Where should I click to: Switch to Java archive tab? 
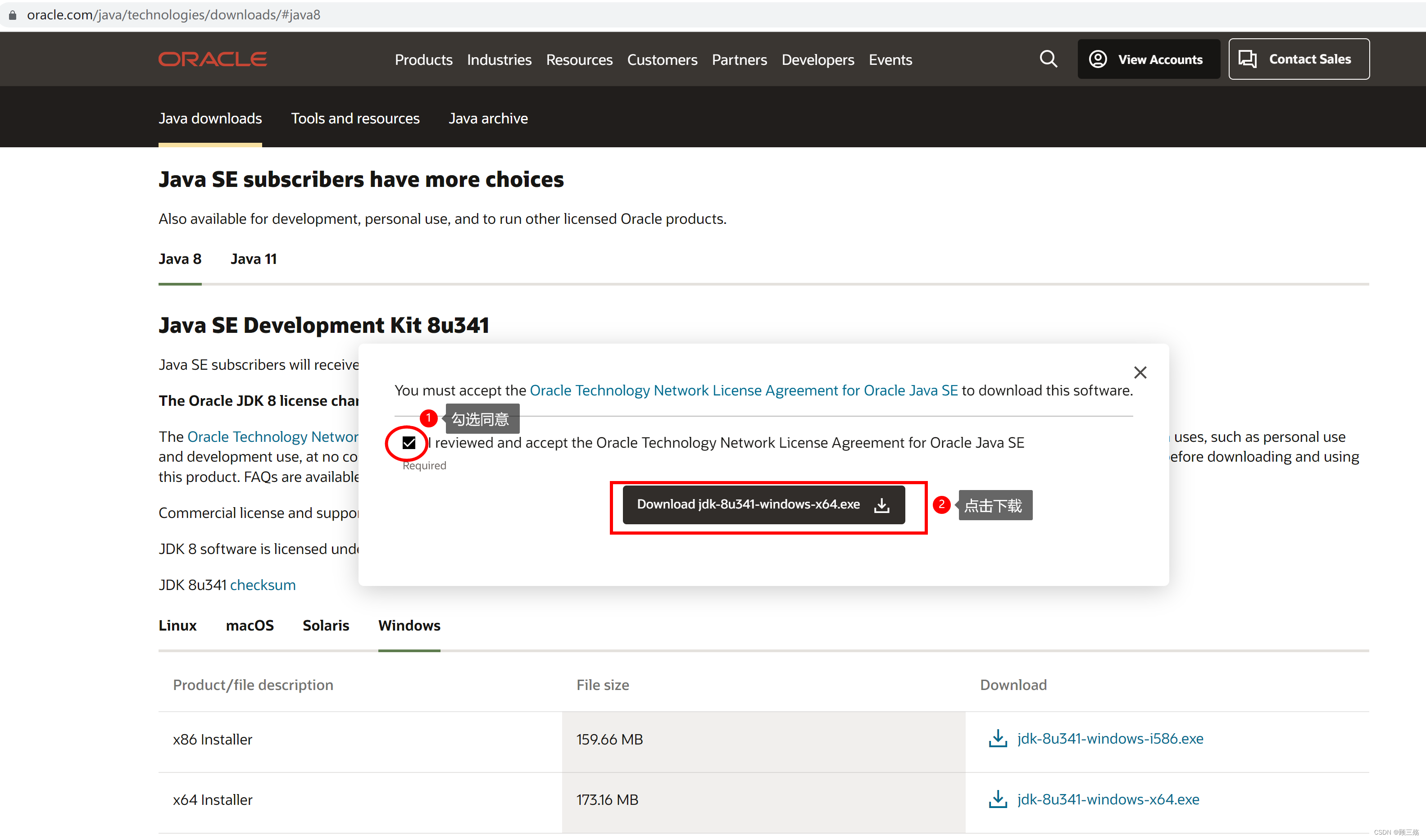488,118
